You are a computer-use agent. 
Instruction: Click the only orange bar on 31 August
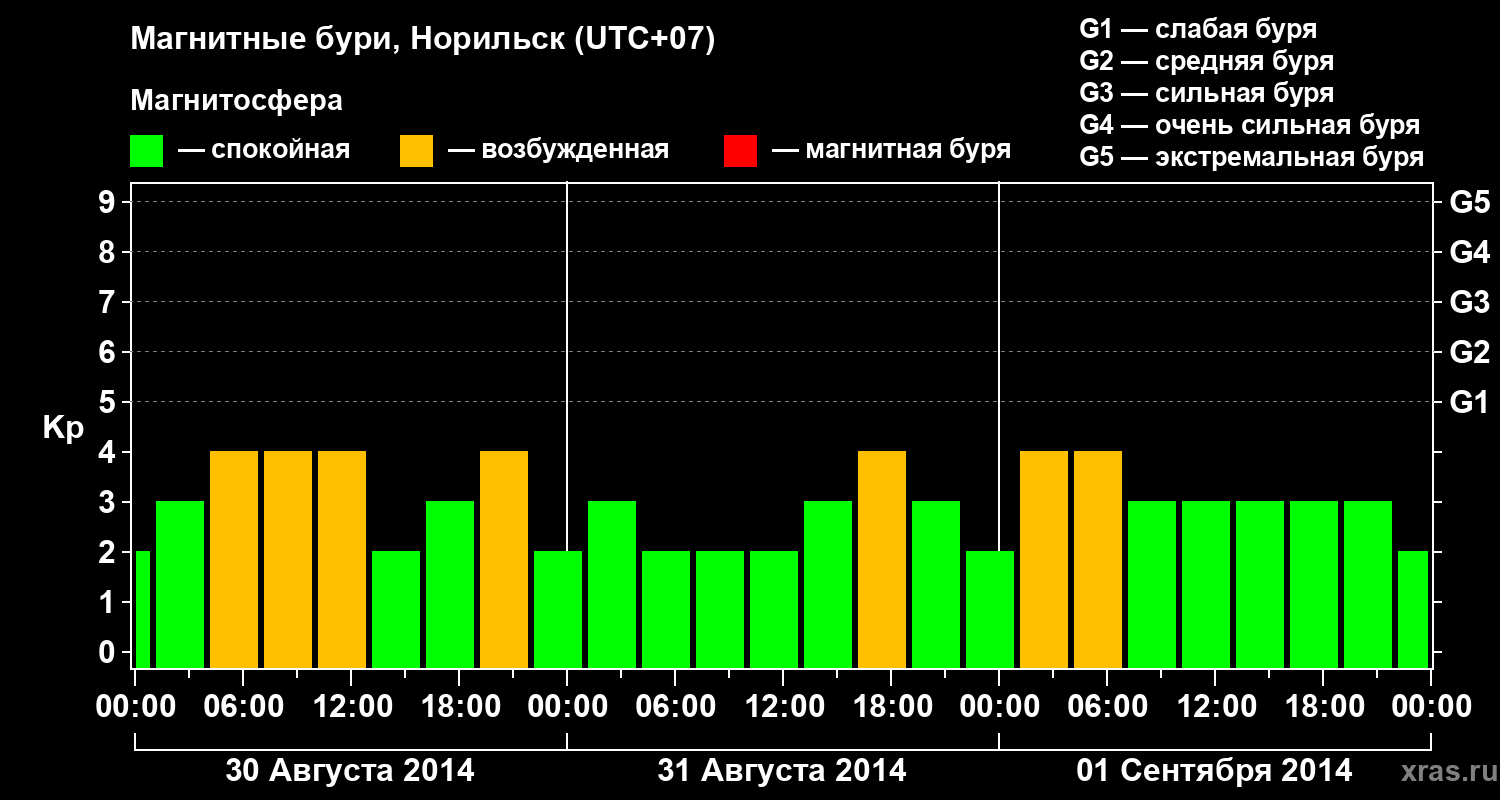[x=882, y=560]
